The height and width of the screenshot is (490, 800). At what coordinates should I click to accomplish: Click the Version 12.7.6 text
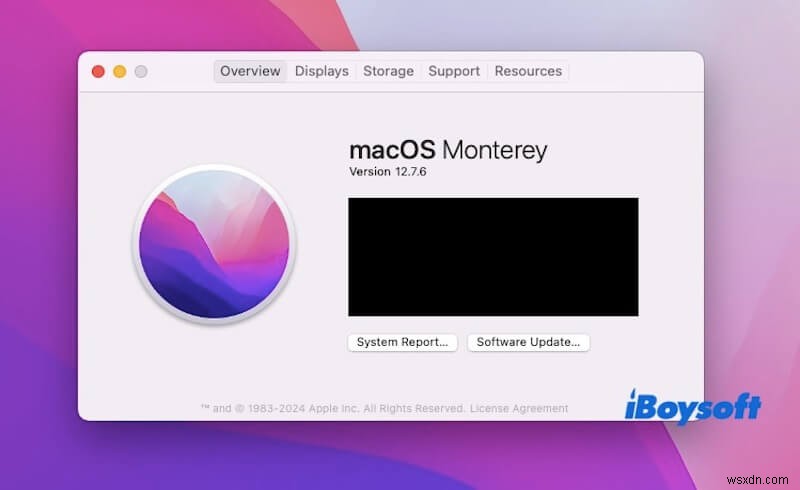(x=388, y=172)
